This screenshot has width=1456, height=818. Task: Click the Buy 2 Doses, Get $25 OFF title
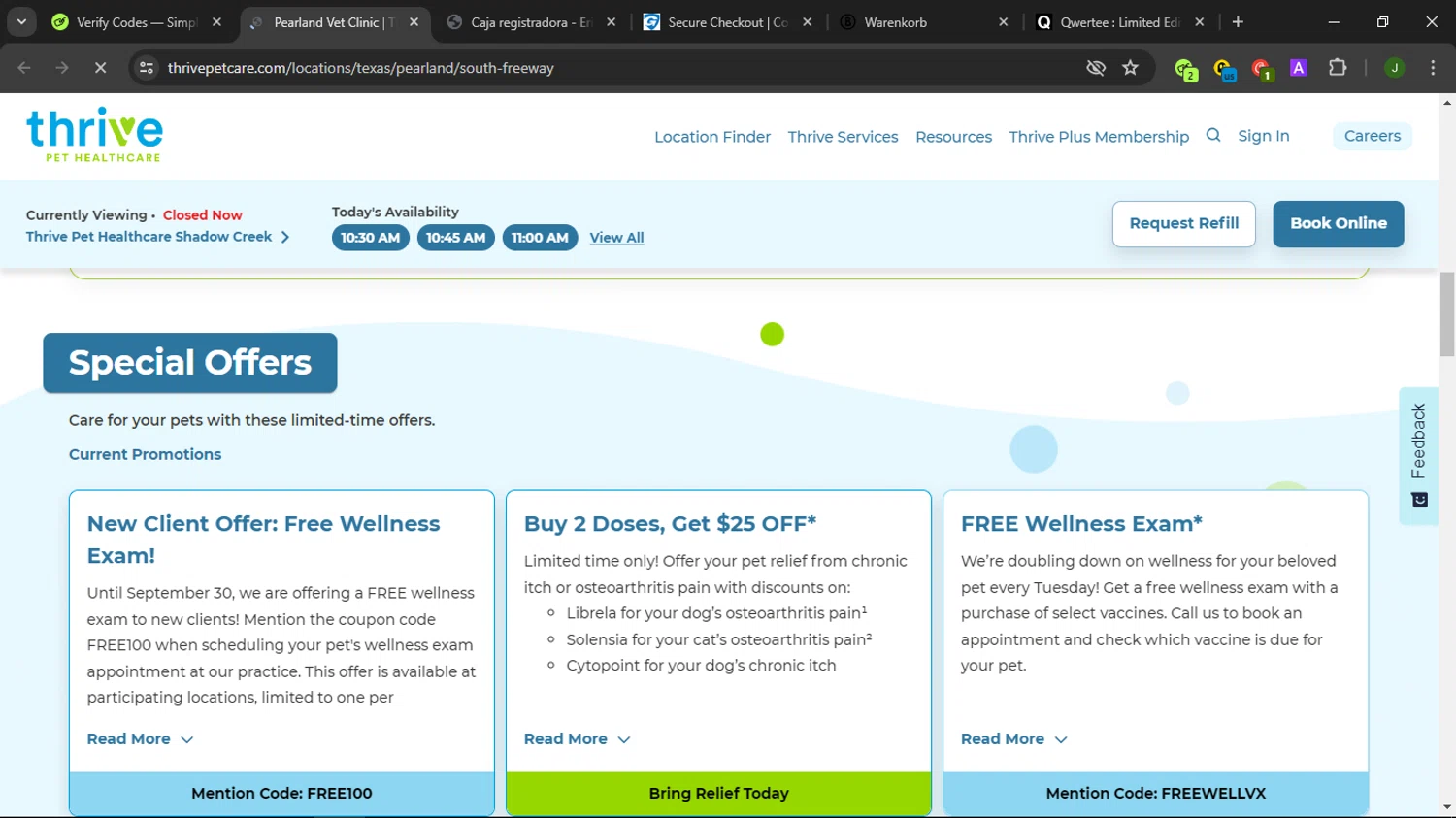click(x=670, y=524)
